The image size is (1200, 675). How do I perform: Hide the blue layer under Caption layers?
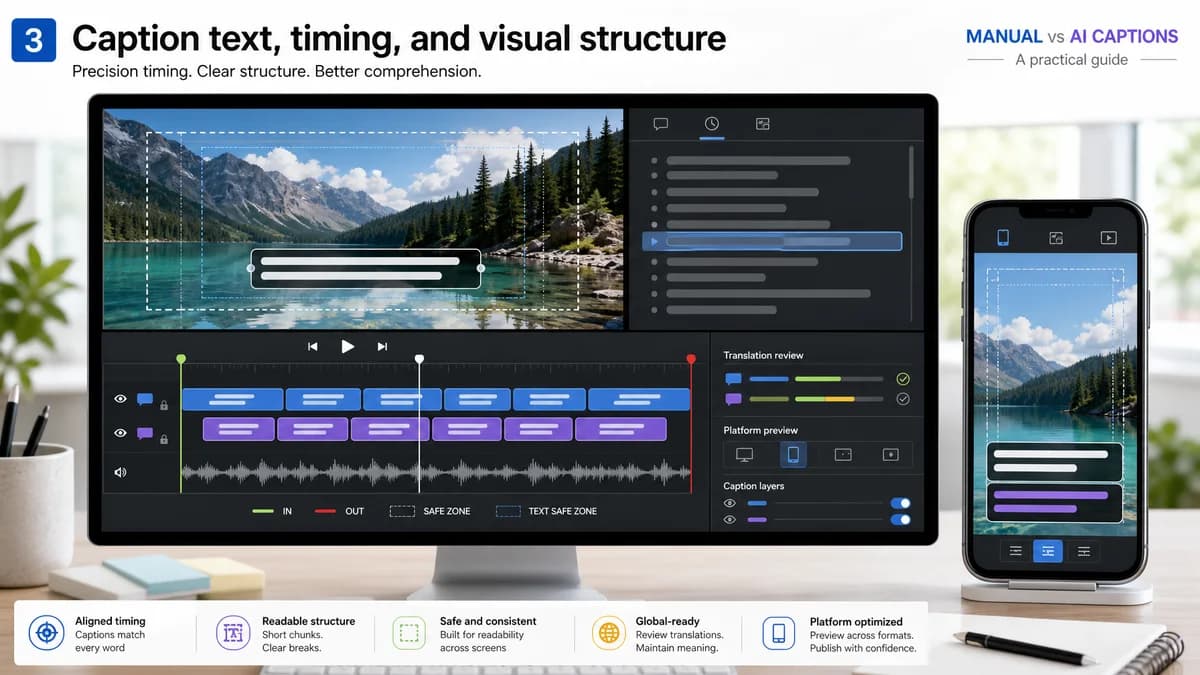pyautogui.click(x=730, y=504)
